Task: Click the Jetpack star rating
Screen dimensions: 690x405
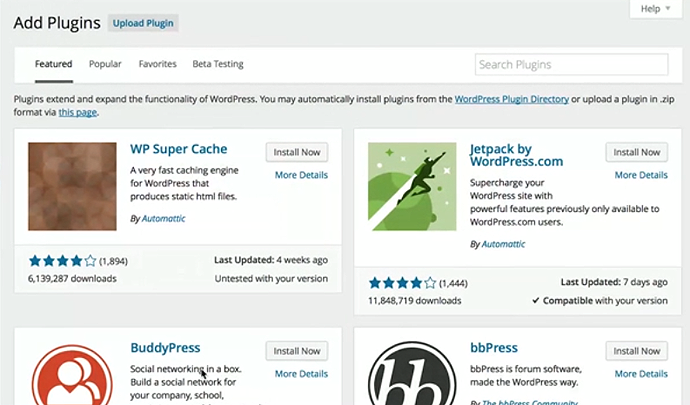Action: point(402,283)
